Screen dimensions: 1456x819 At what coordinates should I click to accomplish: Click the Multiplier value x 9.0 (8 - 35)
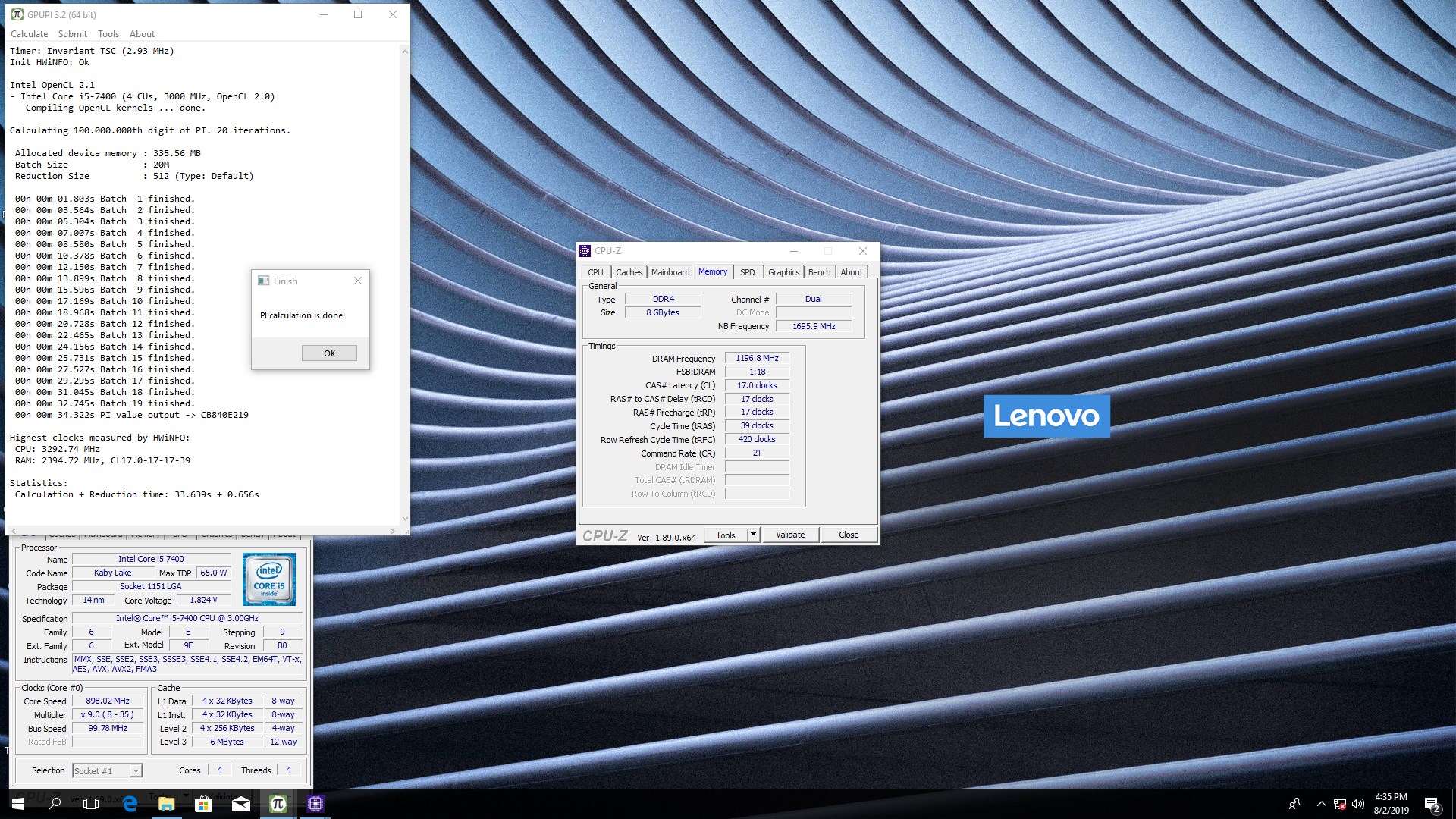point(108,714)
